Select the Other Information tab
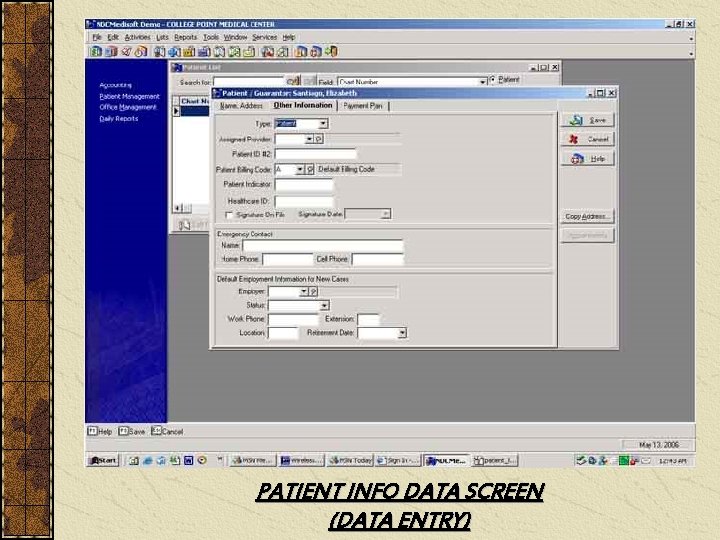Image resolution: width=720 pixels, height=540 pixels. [x=303, y=105]
